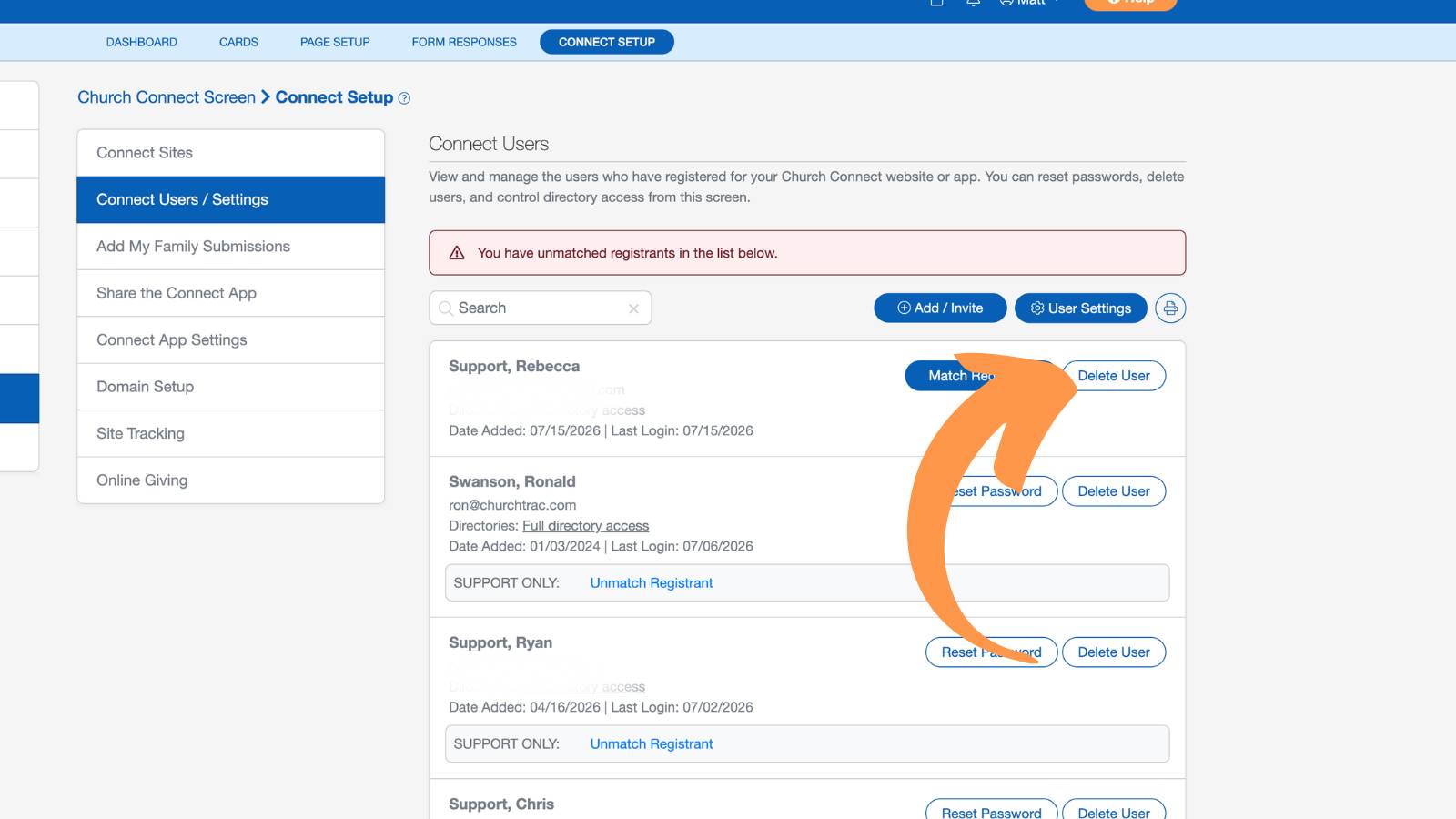Go to Domain Setup
Viewport: 1456px width, 819px height.
(231, 387)
